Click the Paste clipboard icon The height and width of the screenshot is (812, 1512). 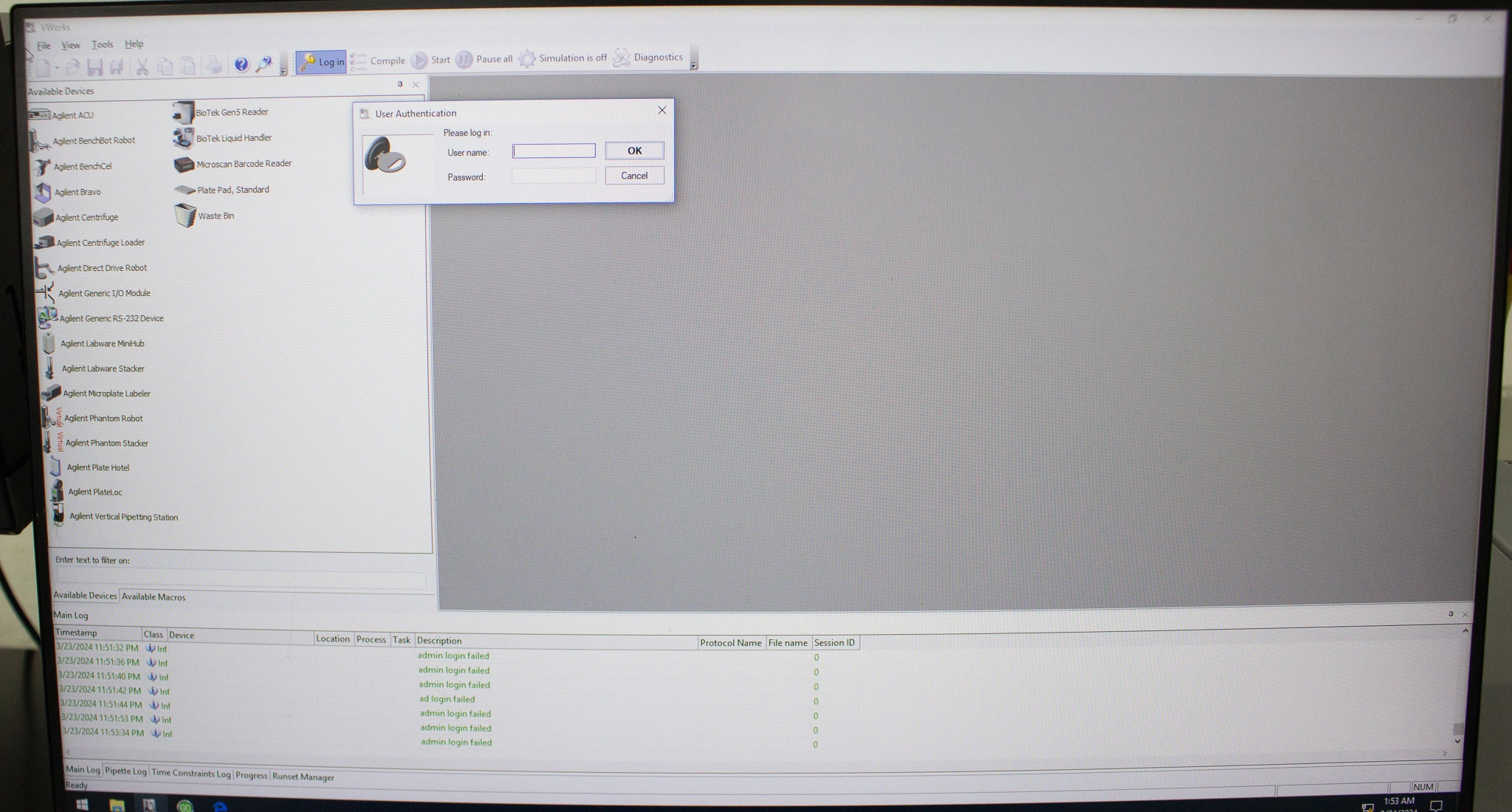188,66
